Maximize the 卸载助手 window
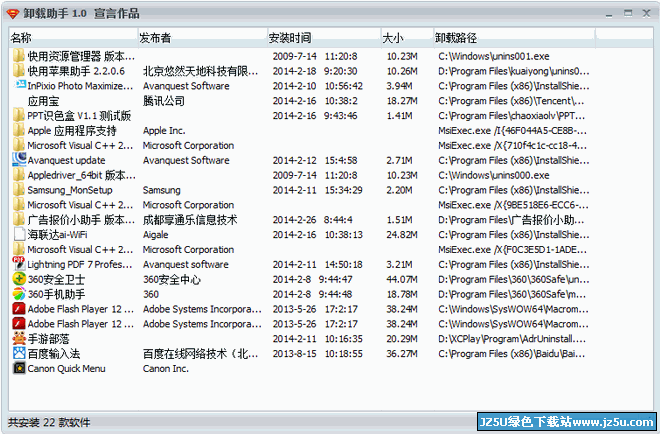 pyautogui.click(x=628, y=13)
